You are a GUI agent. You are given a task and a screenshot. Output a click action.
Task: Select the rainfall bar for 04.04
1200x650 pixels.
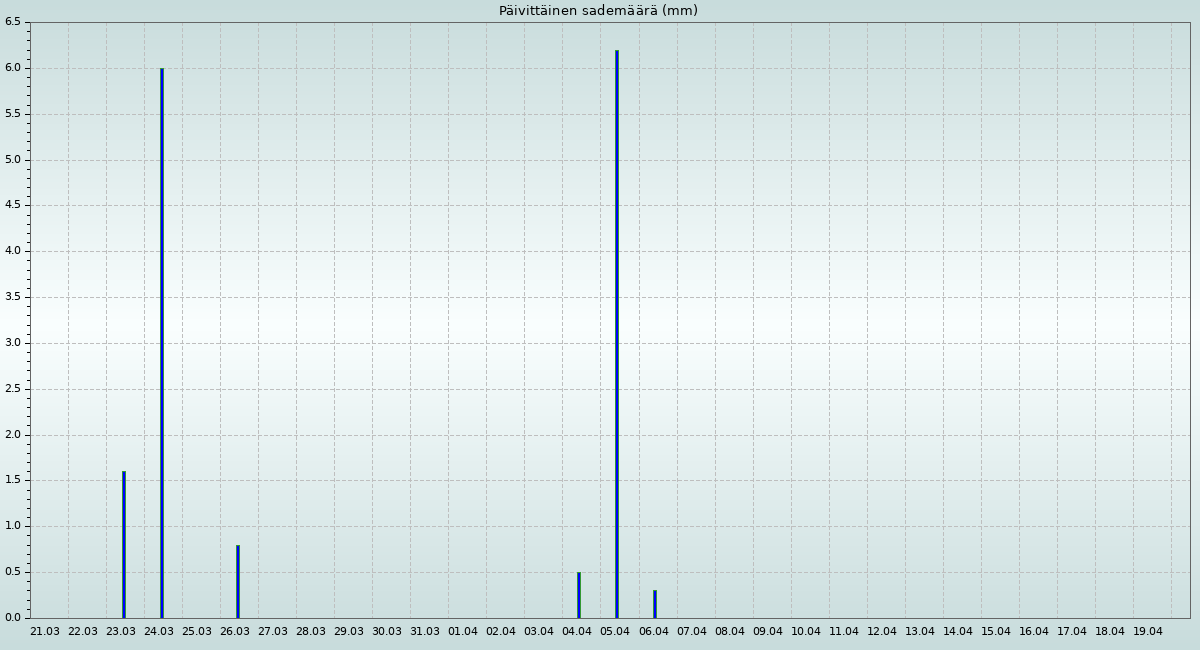point(579,595)
